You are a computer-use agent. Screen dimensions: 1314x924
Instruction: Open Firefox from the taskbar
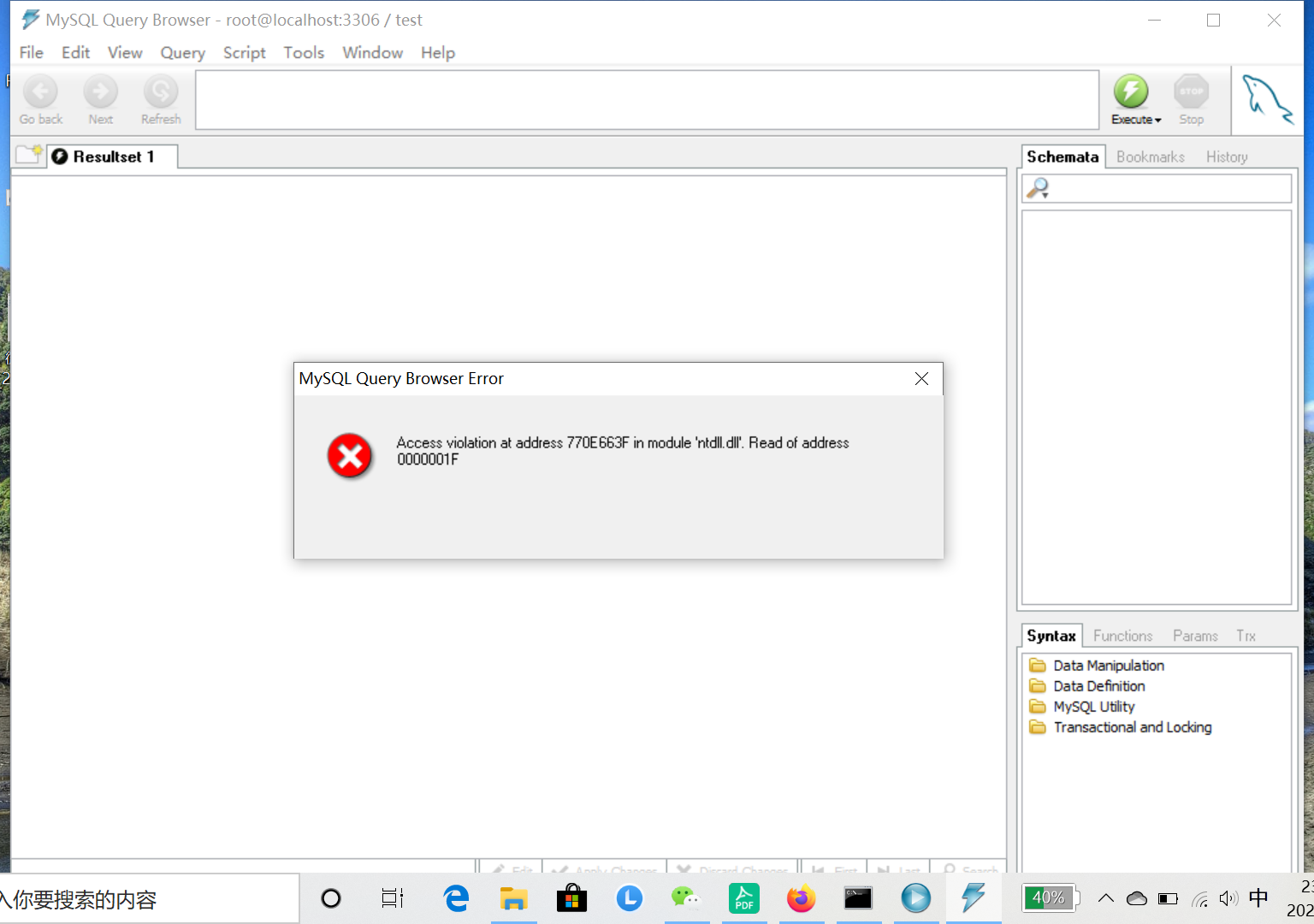[x=802, y=898]
